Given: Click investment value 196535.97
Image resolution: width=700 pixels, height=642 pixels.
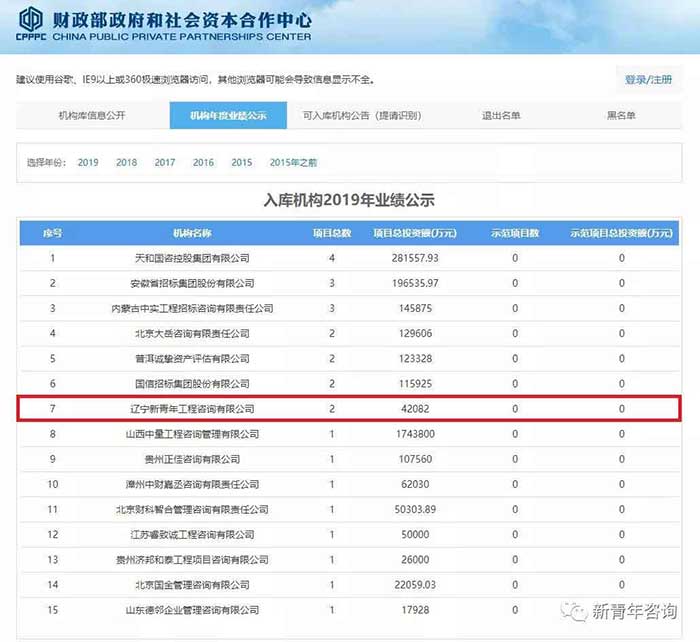Looking at the screenshot, I should tap(415, 283).
